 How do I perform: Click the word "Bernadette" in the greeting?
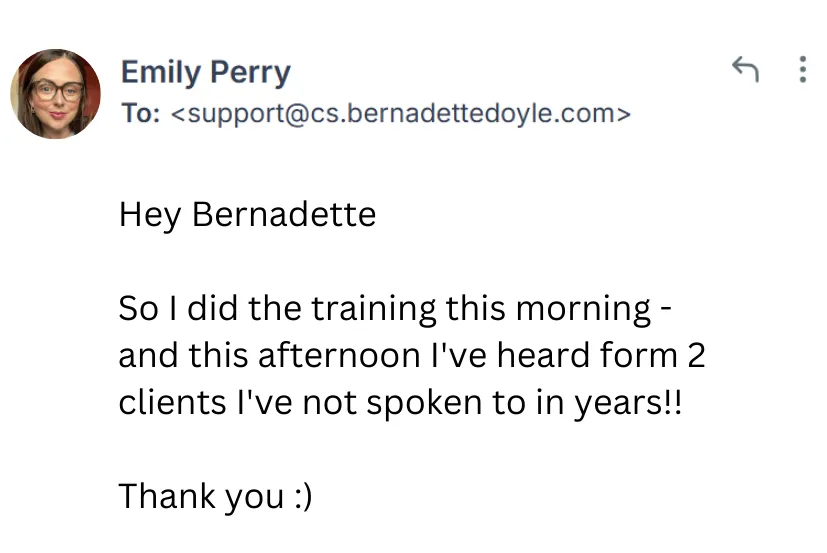[283, 215]
